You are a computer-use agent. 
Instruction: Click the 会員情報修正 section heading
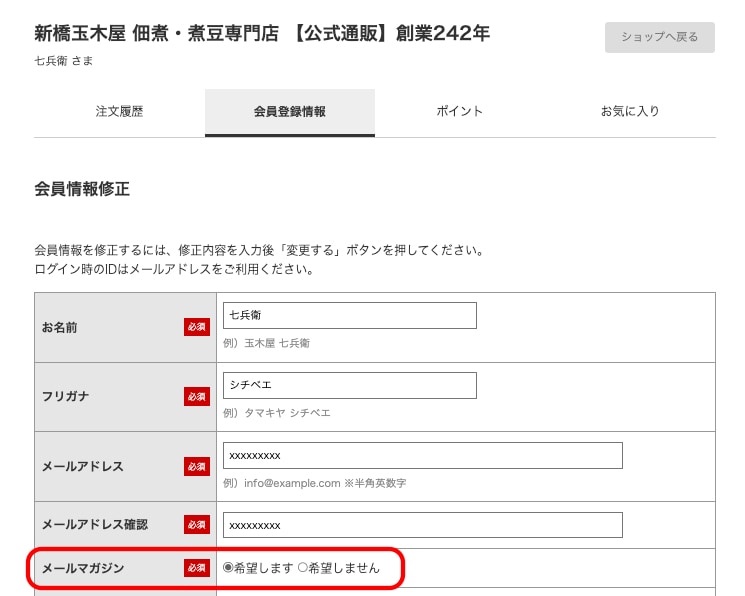pos(82,189)
